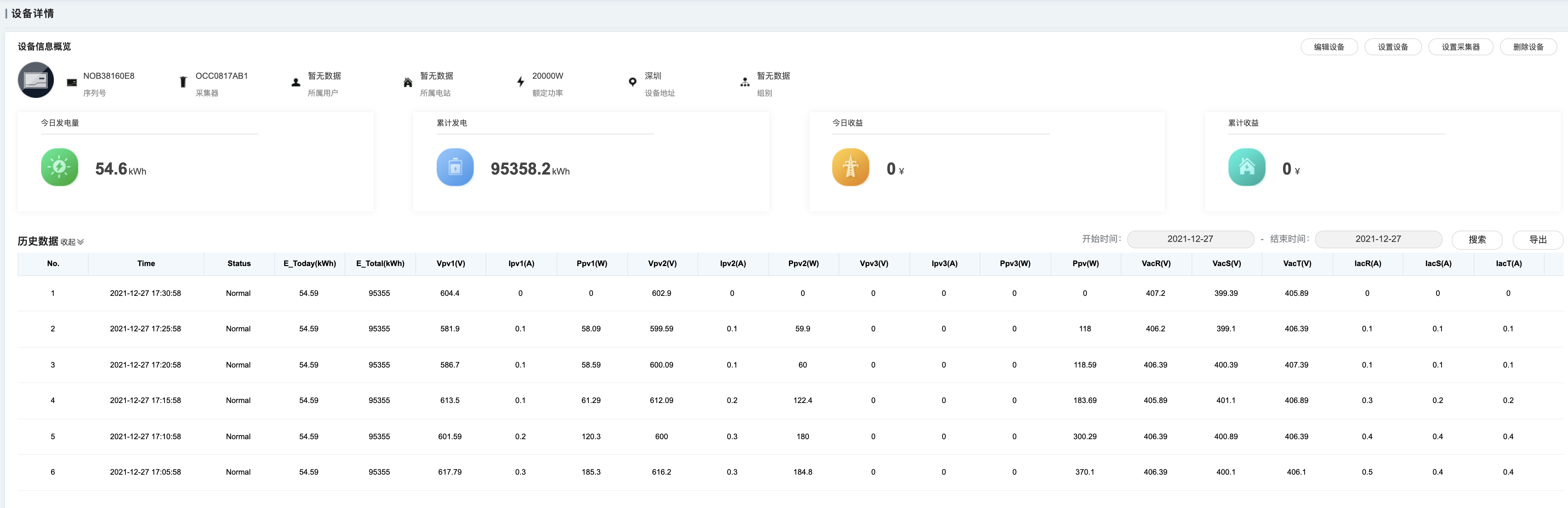This screenshot has width=1568, height=508.
Task: Click the user icon for 所属用户
Action: [296, 82]
